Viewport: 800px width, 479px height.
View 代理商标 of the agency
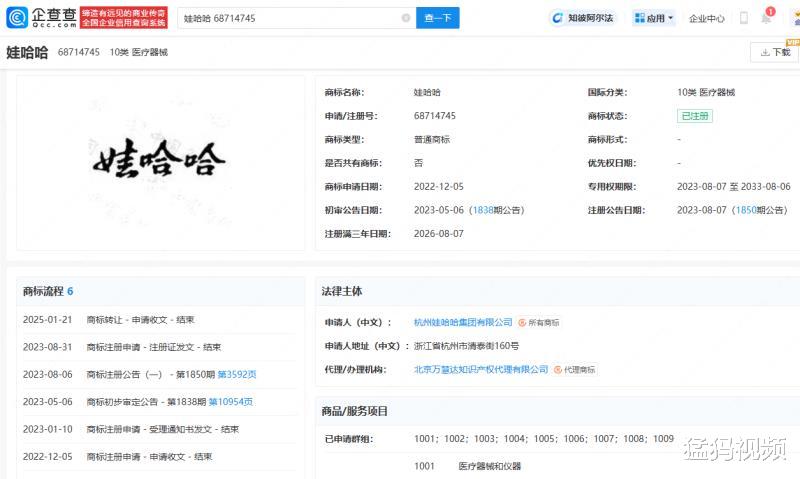pos(575,369)
